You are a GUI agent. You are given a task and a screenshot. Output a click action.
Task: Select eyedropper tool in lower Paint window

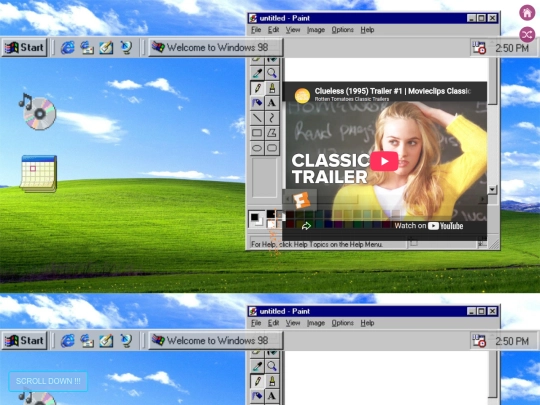click(x=257, y=366)
